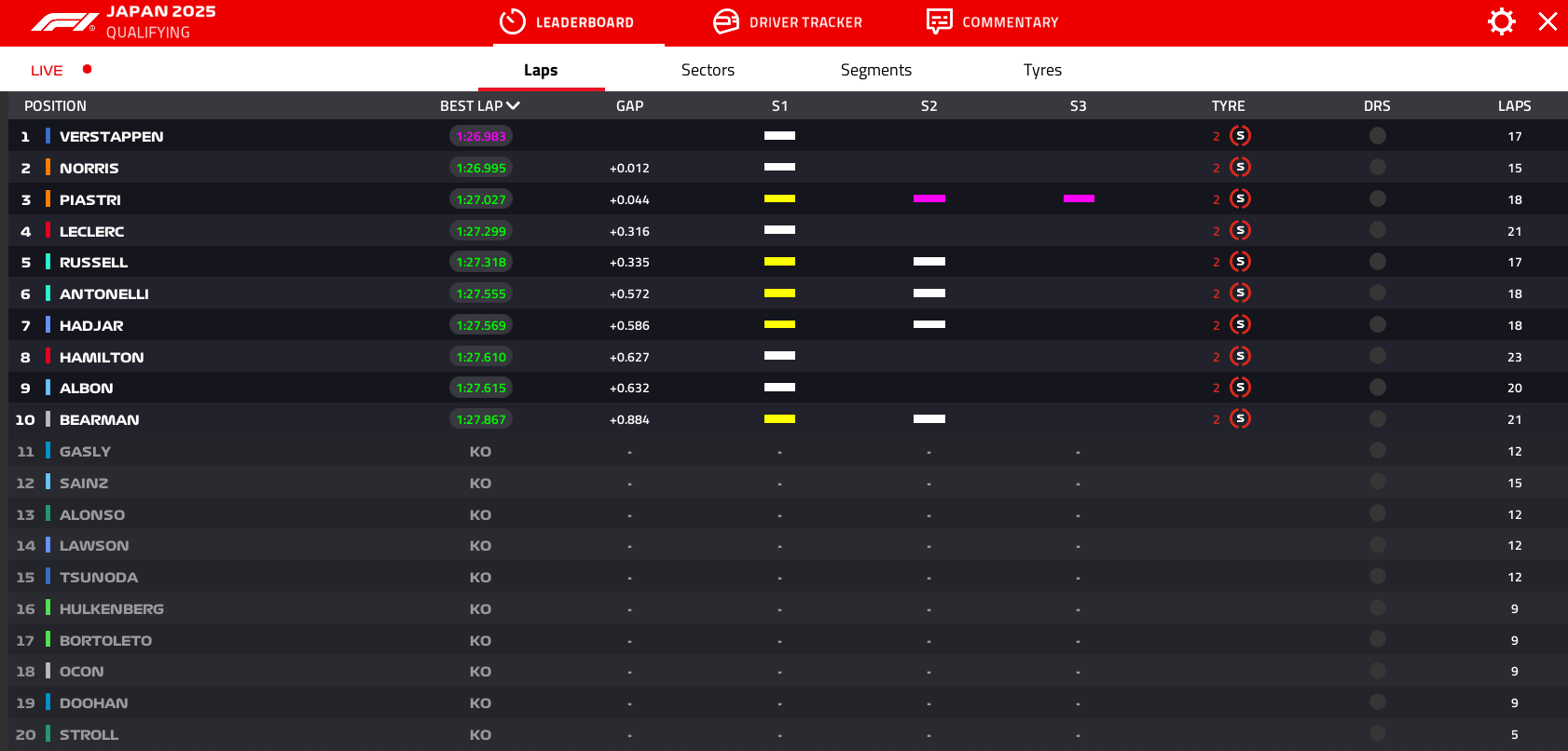1568x751 pixels.
Task: Click Norris's DRS indicator
Action: (x=1378, y=168)
